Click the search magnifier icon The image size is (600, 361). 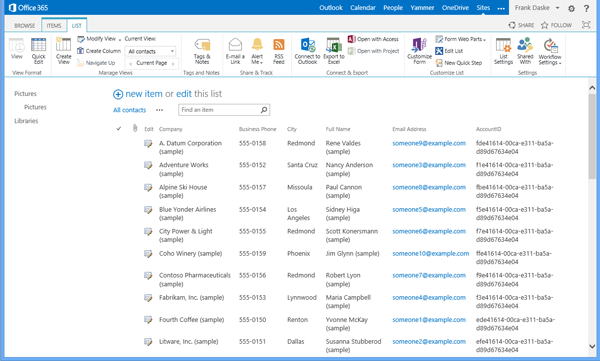click(x=264, y=110)
